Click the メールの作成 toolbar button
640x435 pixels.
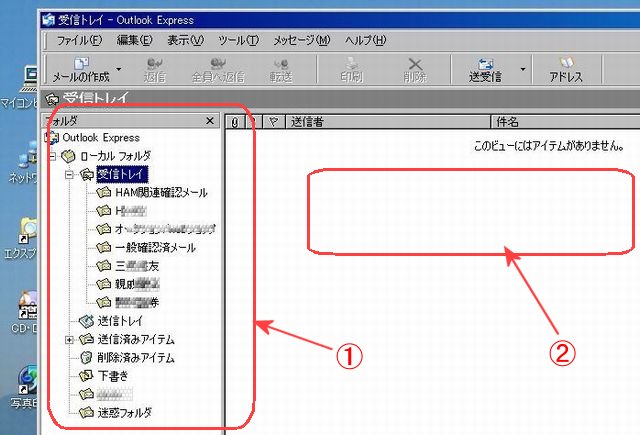tap(81, 70)
